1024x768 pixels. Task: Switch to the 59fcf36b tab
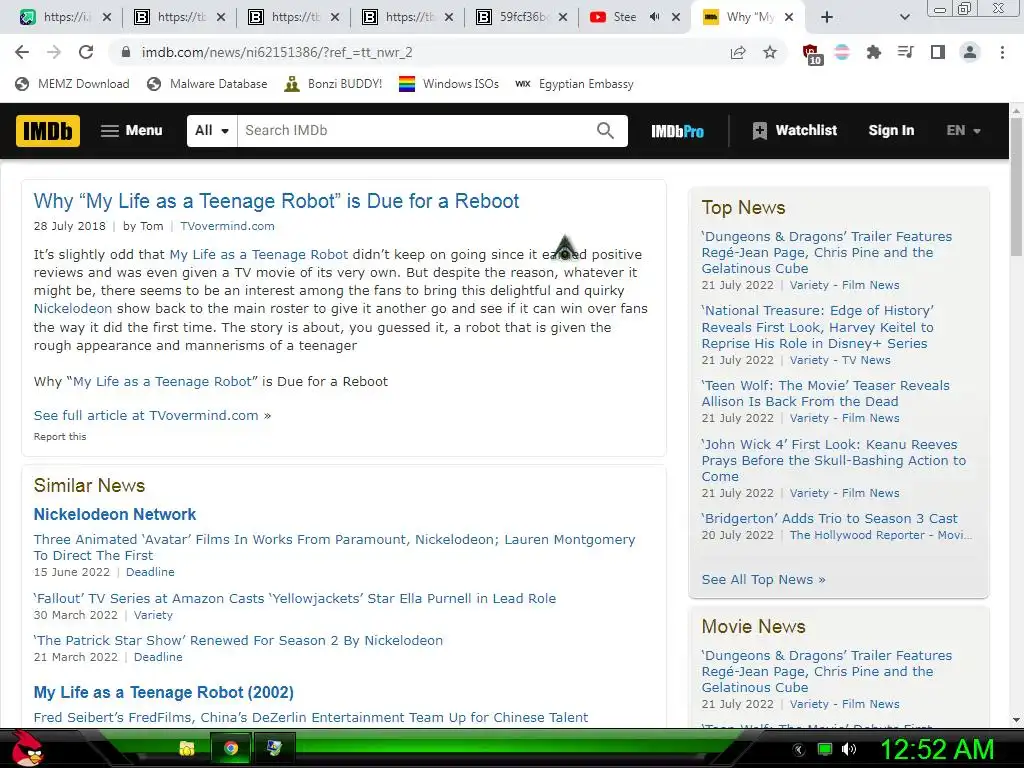tap(521, 18)
